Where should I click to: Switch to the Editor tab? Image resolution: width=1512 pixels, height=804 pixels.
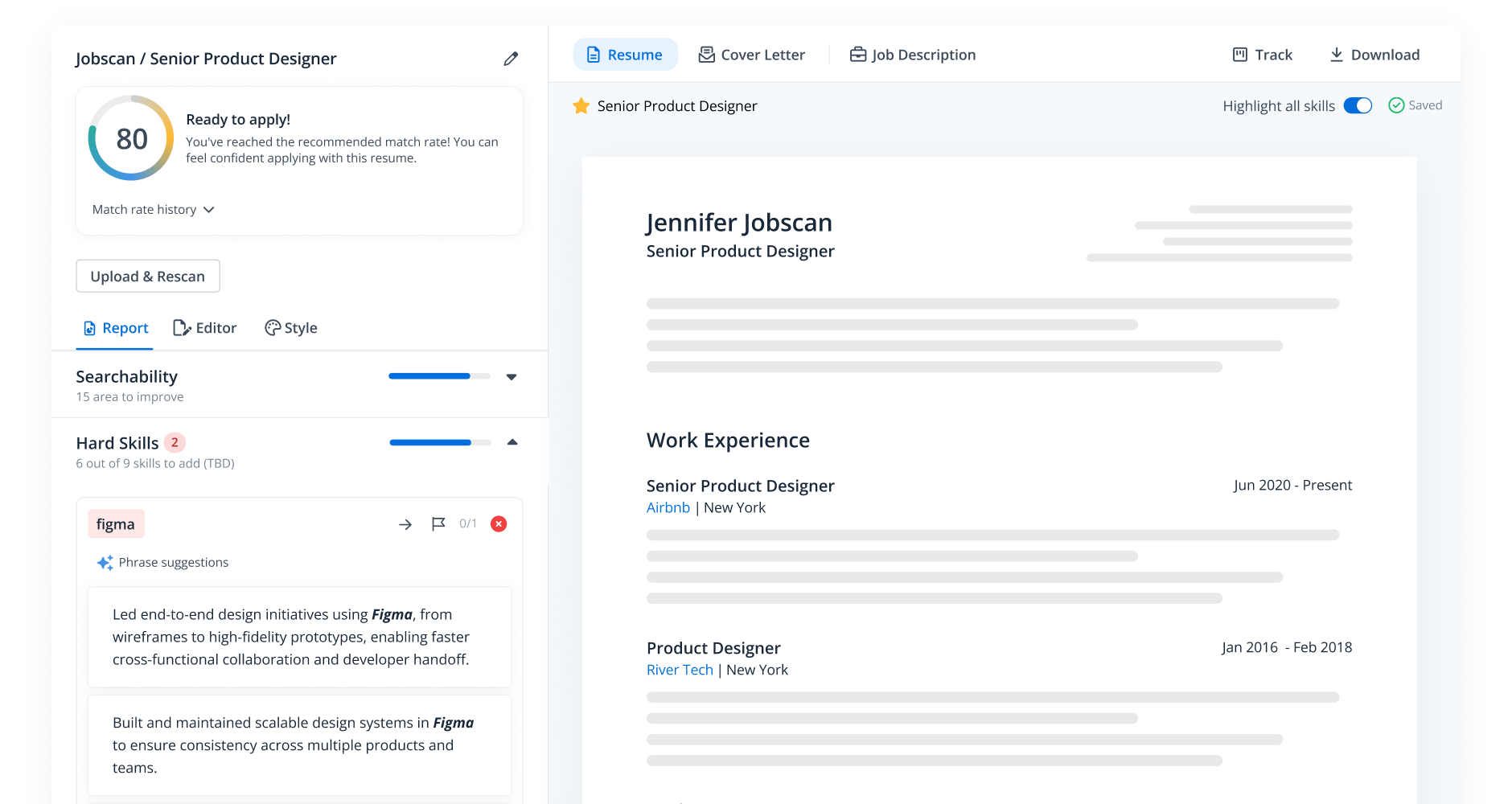point(205,328)
